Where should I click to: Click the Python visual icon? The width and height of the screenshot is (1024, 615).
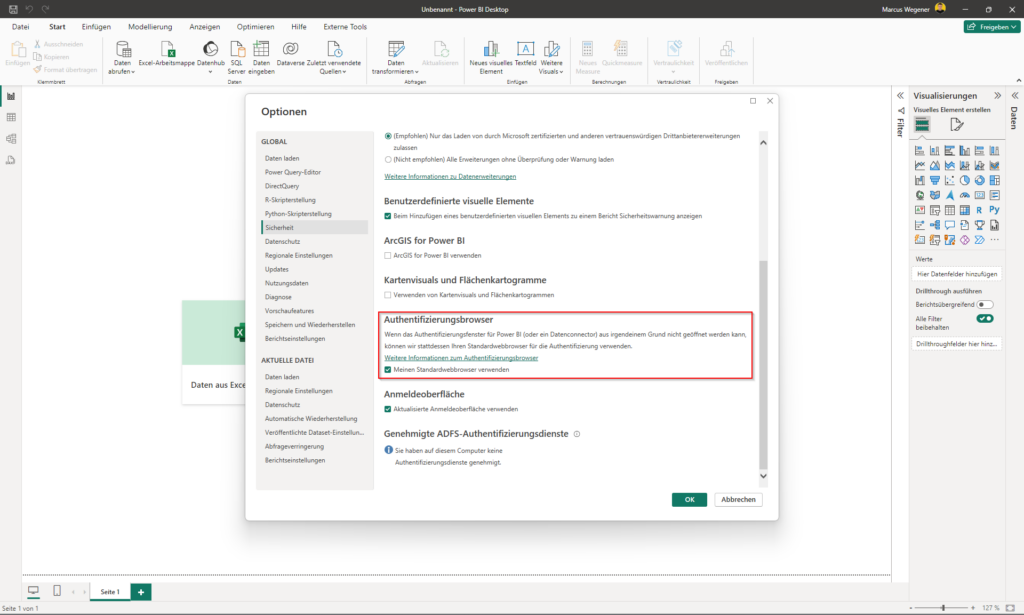tap(994, 210)
